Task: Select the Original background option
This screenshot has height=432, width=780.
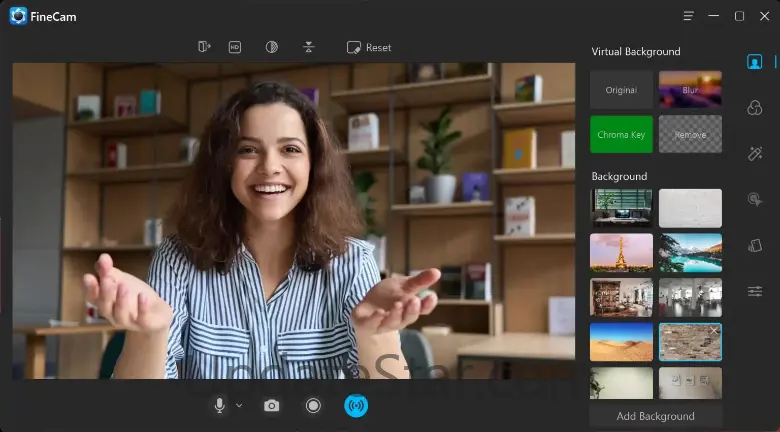Action: click(621, 90)
